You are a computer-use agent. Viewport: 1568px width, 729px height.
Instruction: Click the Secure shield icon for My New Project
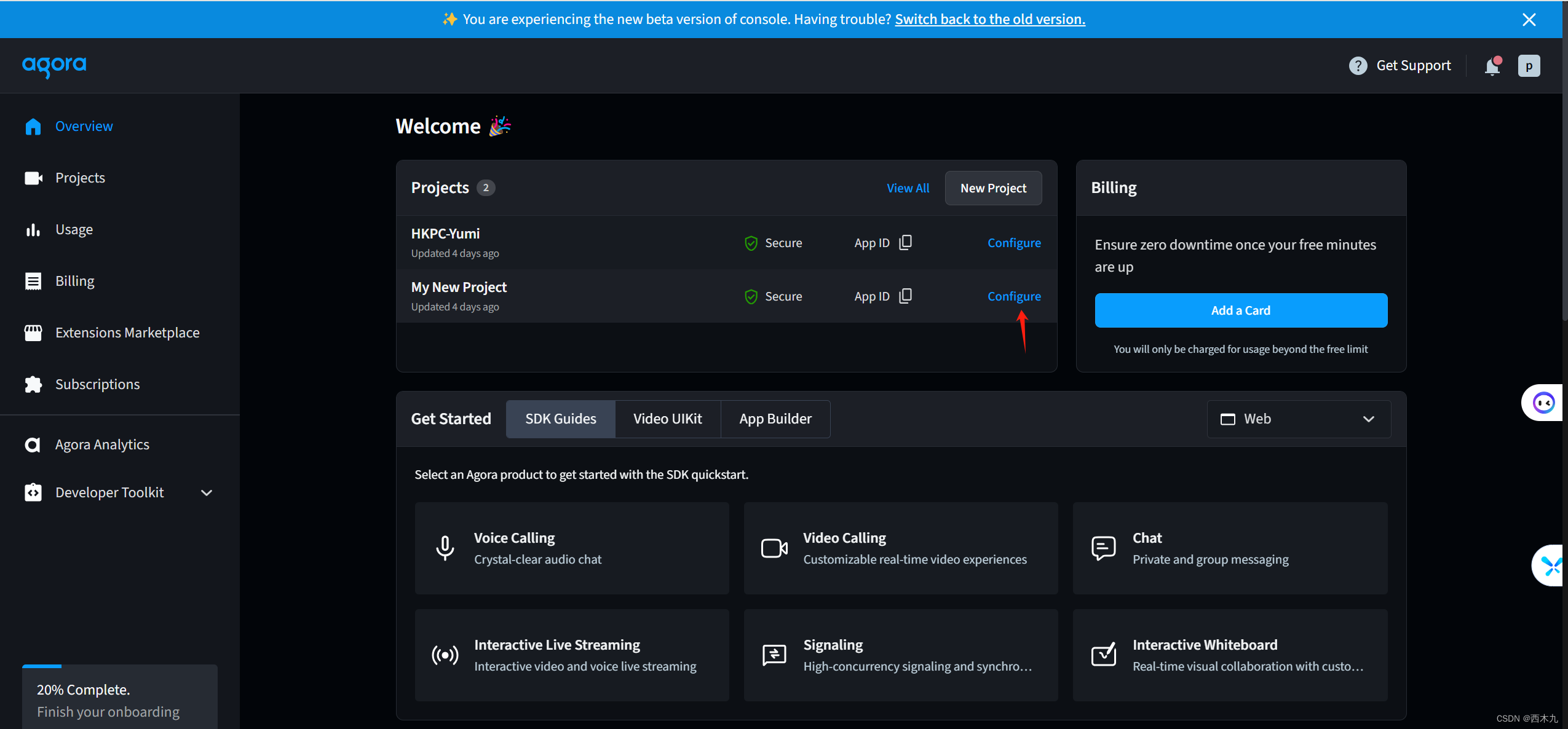coord(751,297)
